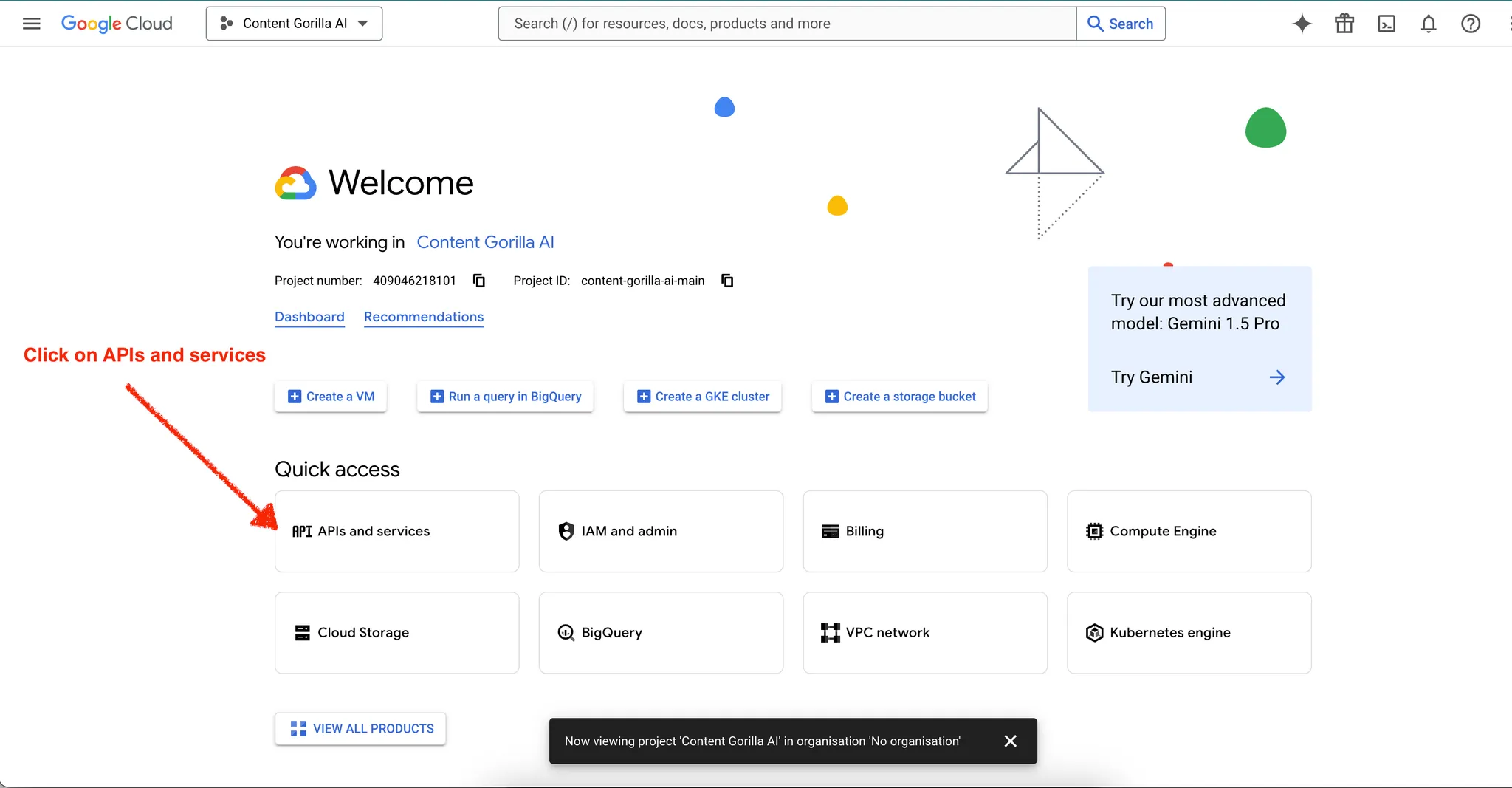Click the plus icon on GKE cluster button
Image resolution: width=1512 pixels, height=788 pixels.
point(644,397)
